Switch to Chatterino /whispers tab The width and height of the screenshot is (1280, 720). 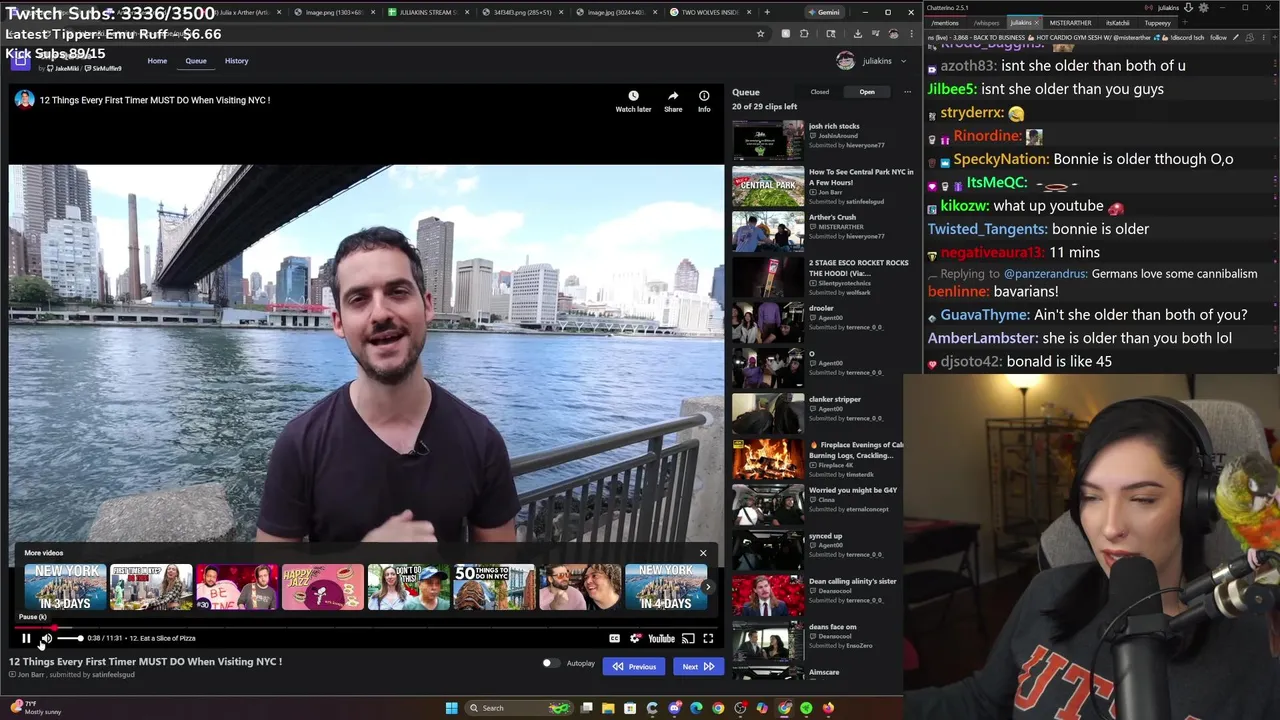[986, 22]
